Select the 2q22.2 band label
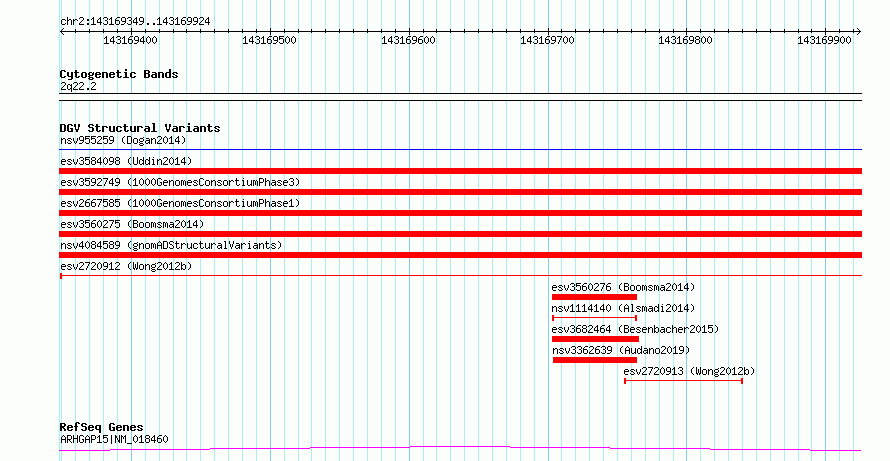The image size is (890, 461). pyautogui.click(x=78, y=86)
